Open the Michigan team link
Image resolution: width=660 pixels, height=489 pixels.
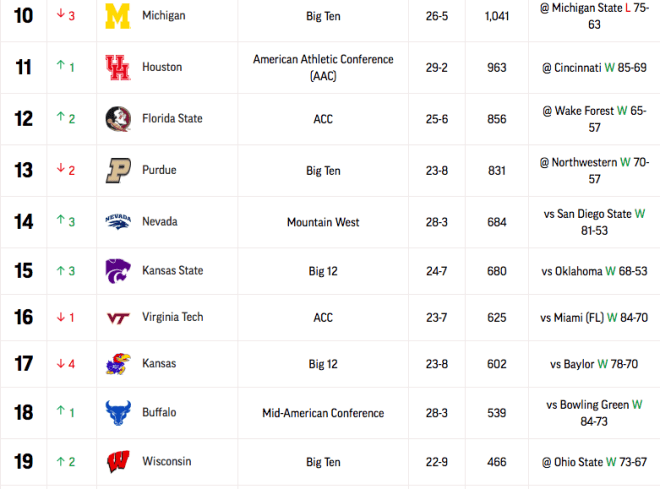pos(164,16)
